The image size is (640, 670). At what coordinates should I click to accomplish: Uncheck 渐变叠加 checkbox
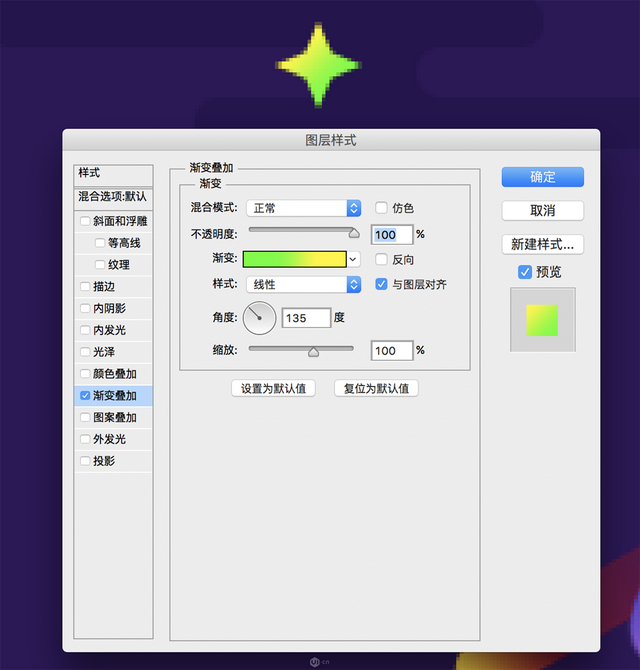tap(85, 395)
